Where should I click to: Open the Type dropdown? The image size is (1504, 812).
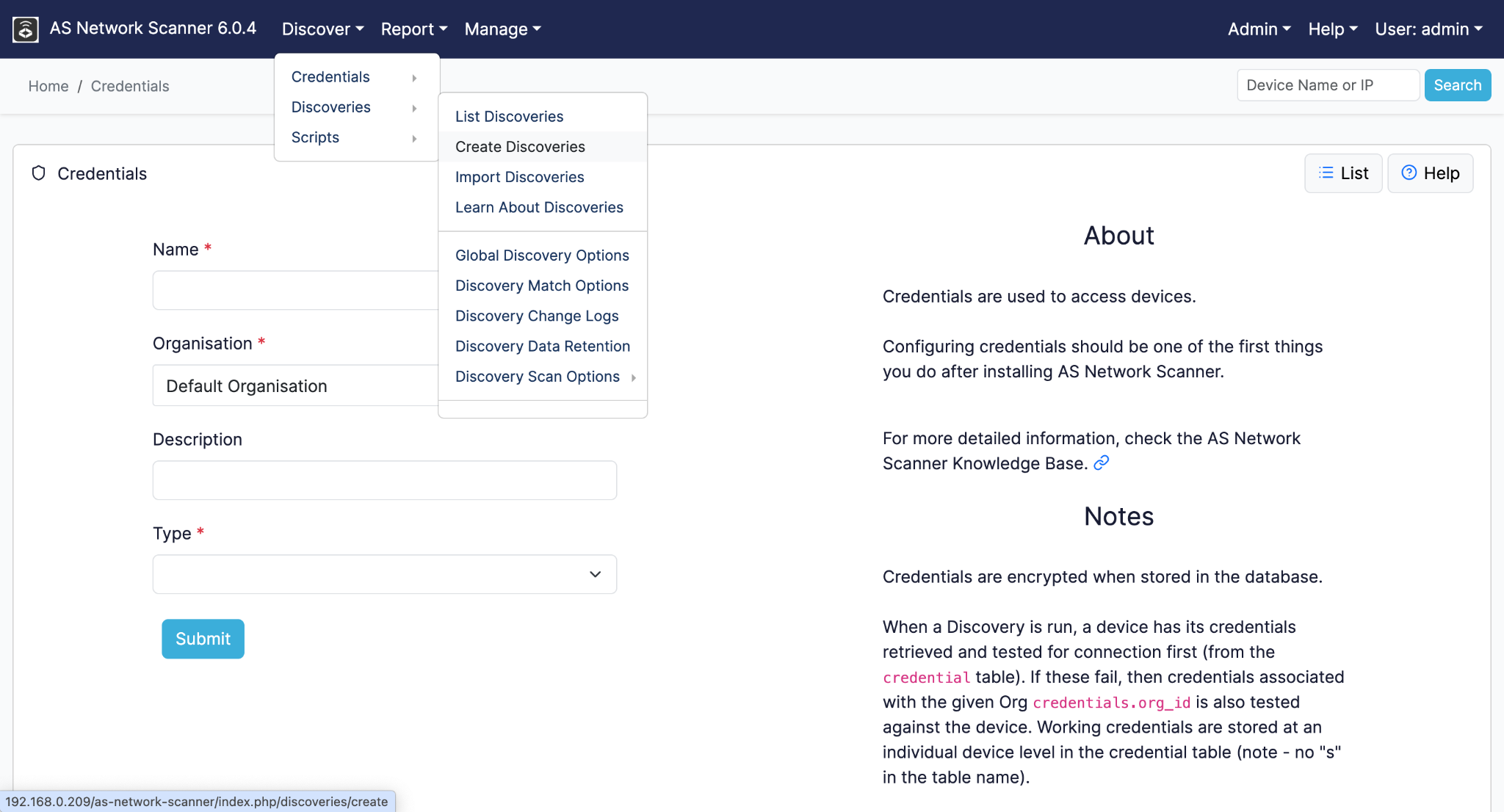coord(385,574)
